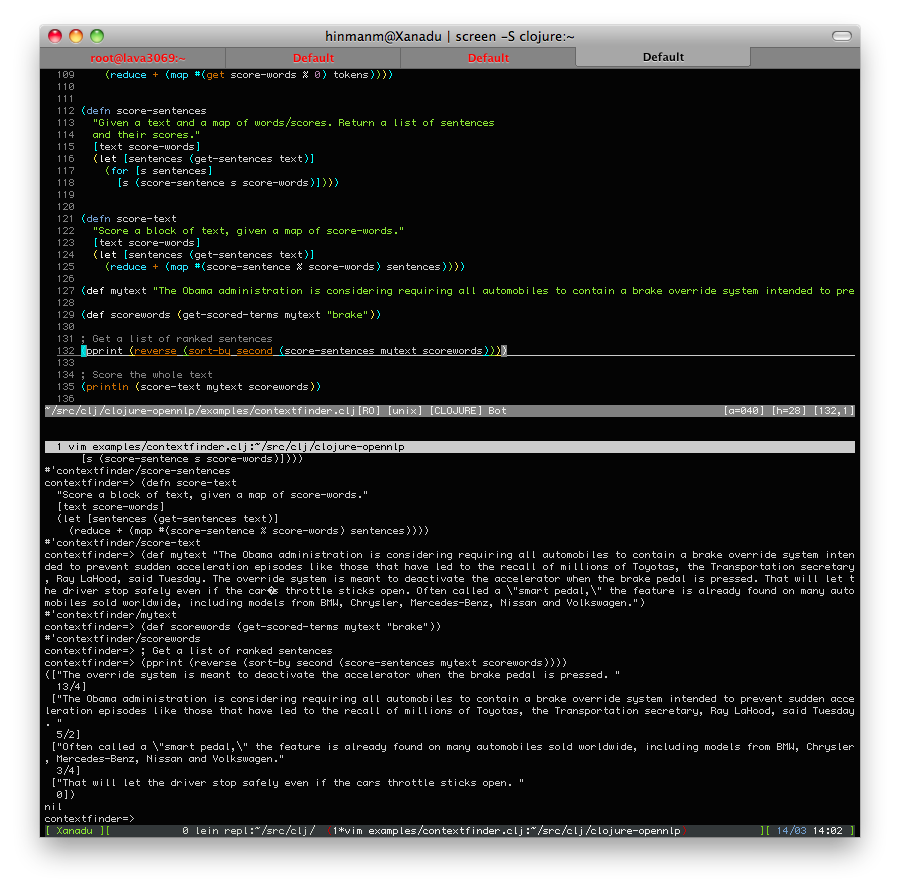900x892 pixels.
Task: Click the red close window button
Action: tap(55, 36)
